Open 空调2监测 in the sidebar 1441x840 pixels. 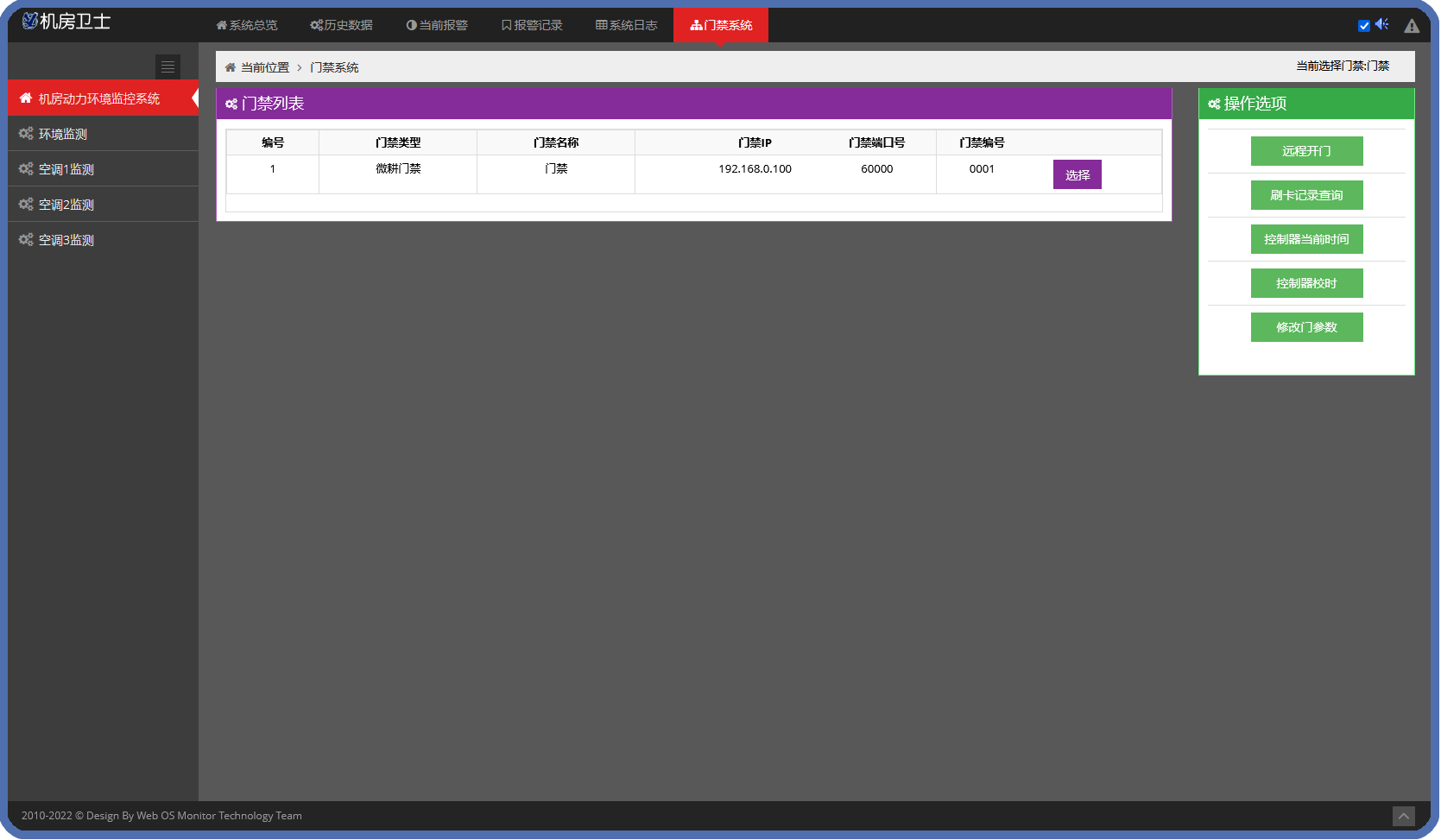(104, 205)
